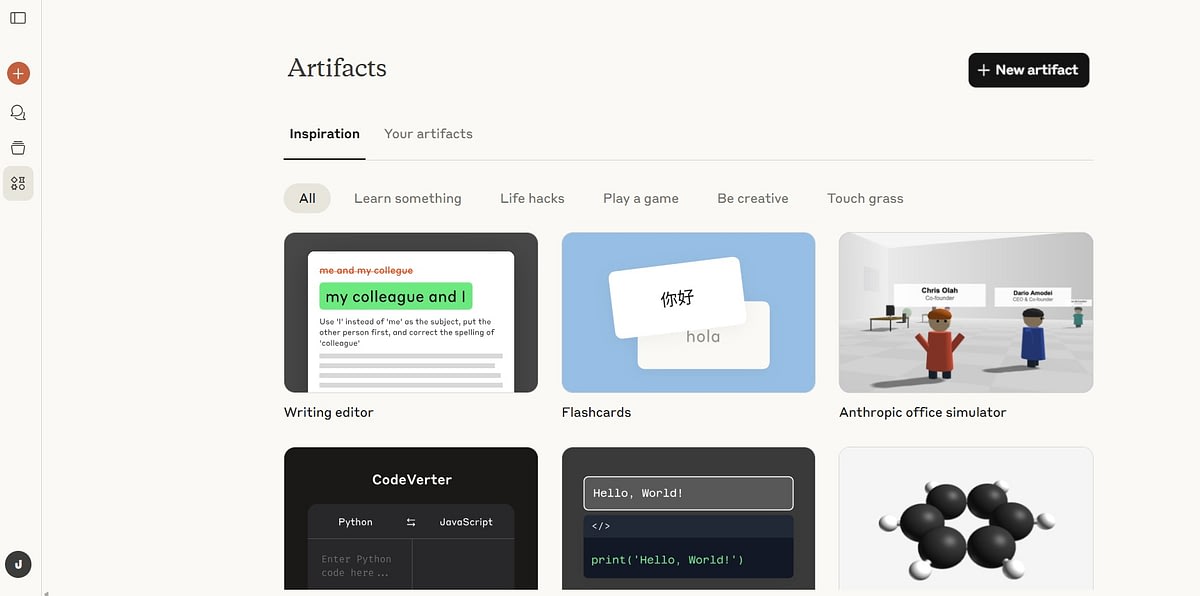Viewport: 1200px width, 596px height.
Task: Click the swap-language arrows in CodeVerter thumbnail
Action: click(411, 521)
